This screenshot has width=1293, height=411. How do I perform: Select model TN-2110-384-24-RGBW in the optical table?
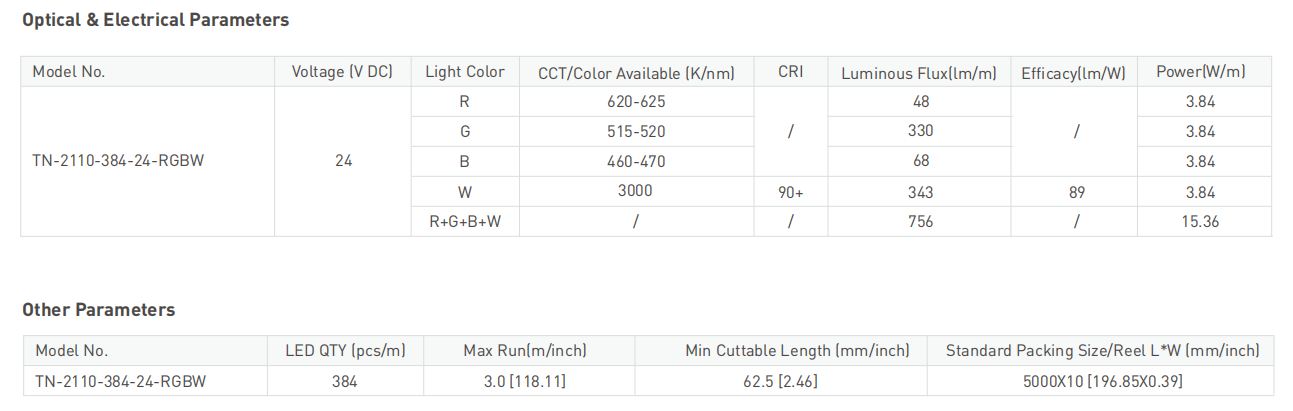coord(118,161)
